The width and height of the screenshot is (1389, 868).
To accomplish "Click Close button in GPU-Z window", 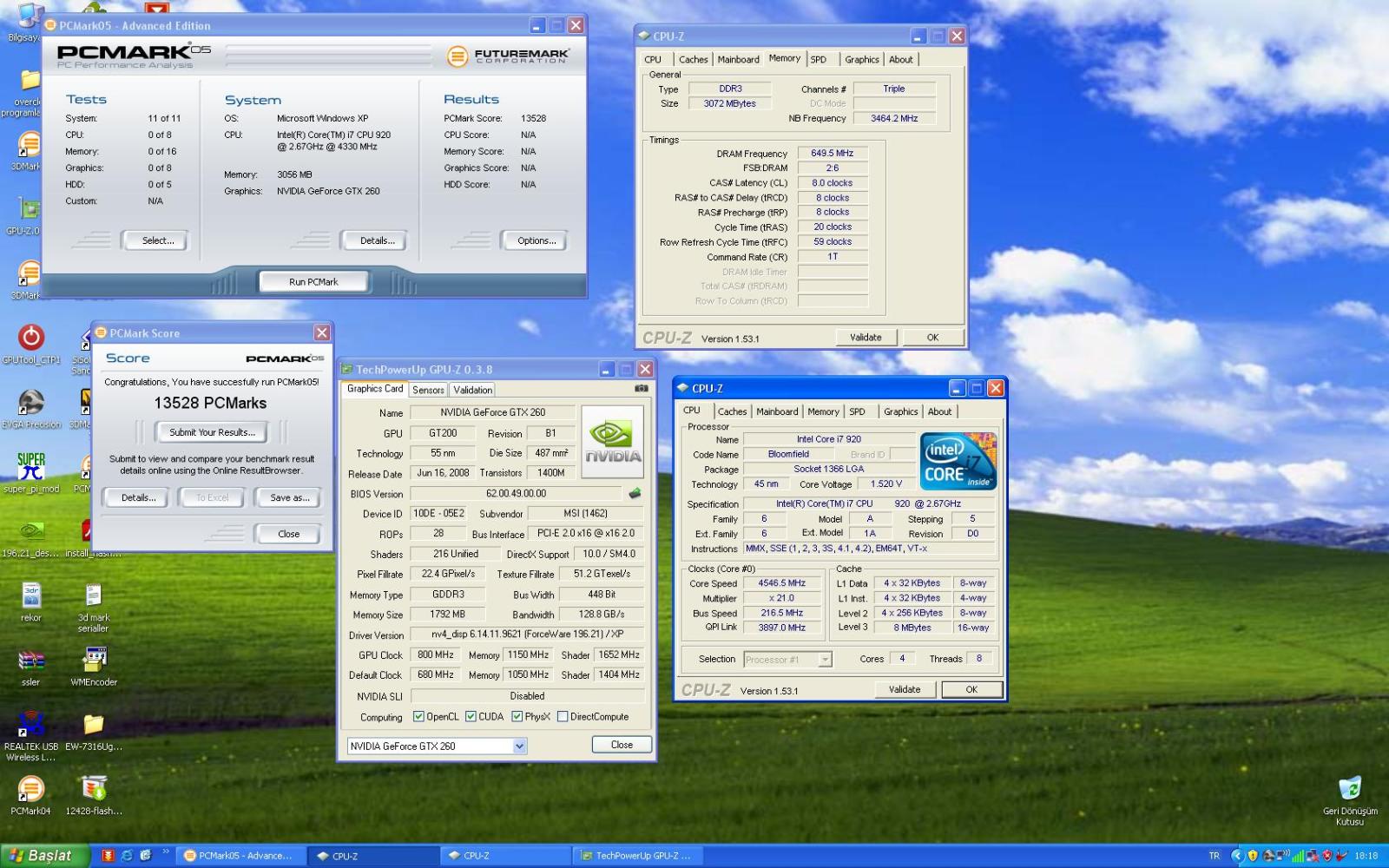I will click(x=622, y=745).
